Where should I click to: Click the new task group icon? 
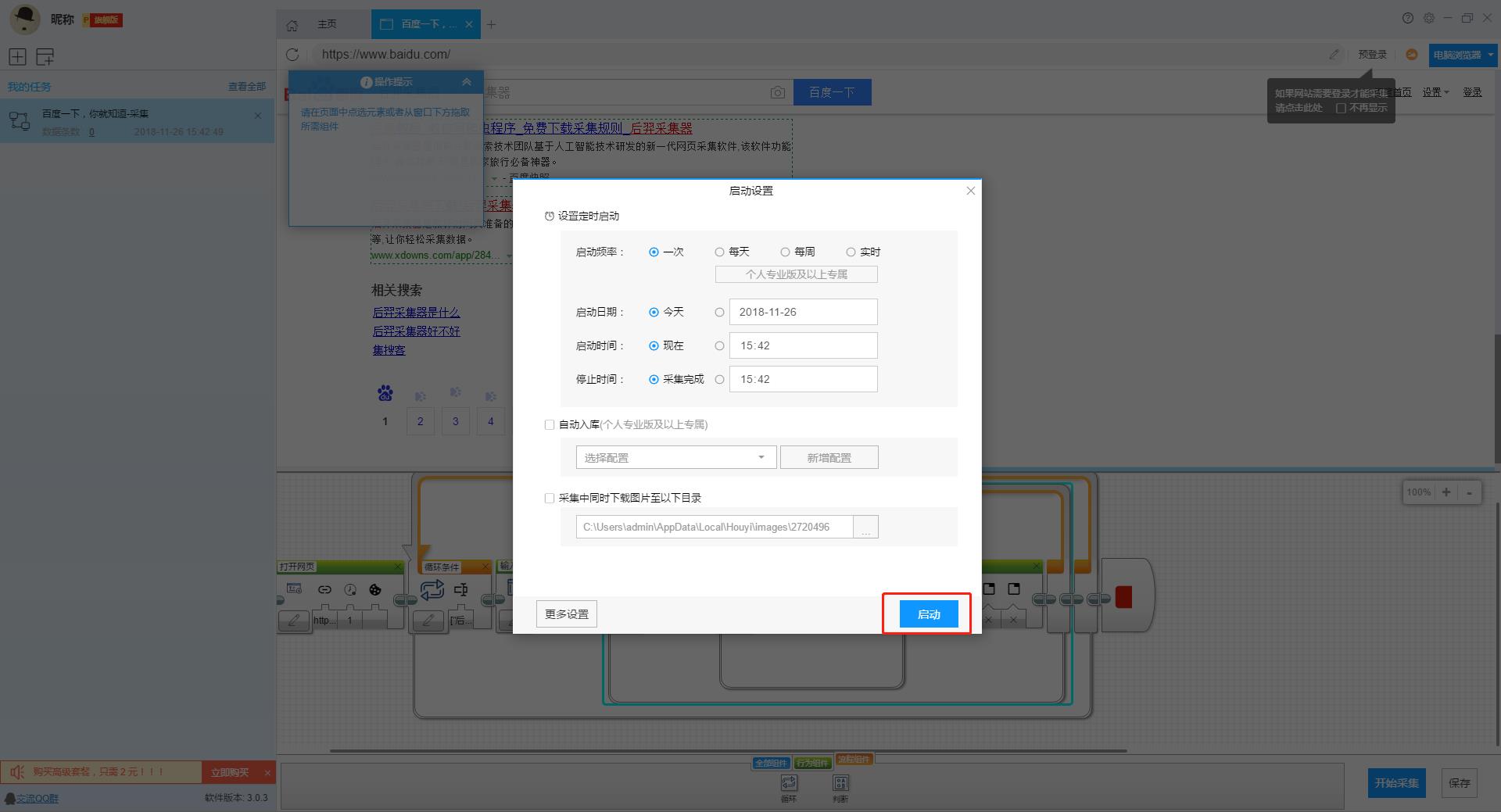pos(45,56)
